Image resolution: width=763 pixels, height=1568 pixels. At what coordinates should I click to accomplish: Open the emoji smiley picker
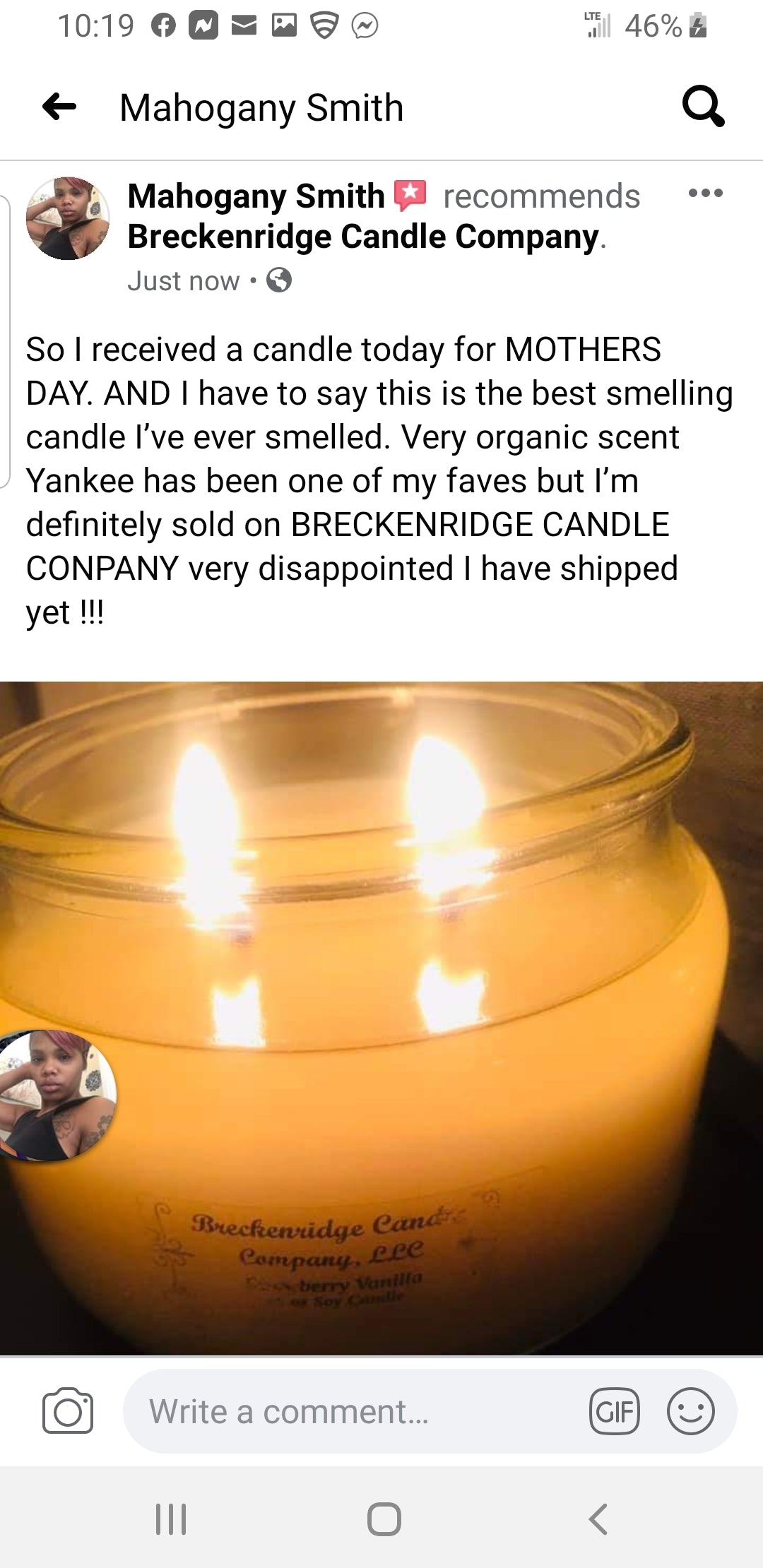tap(691, 1411)
